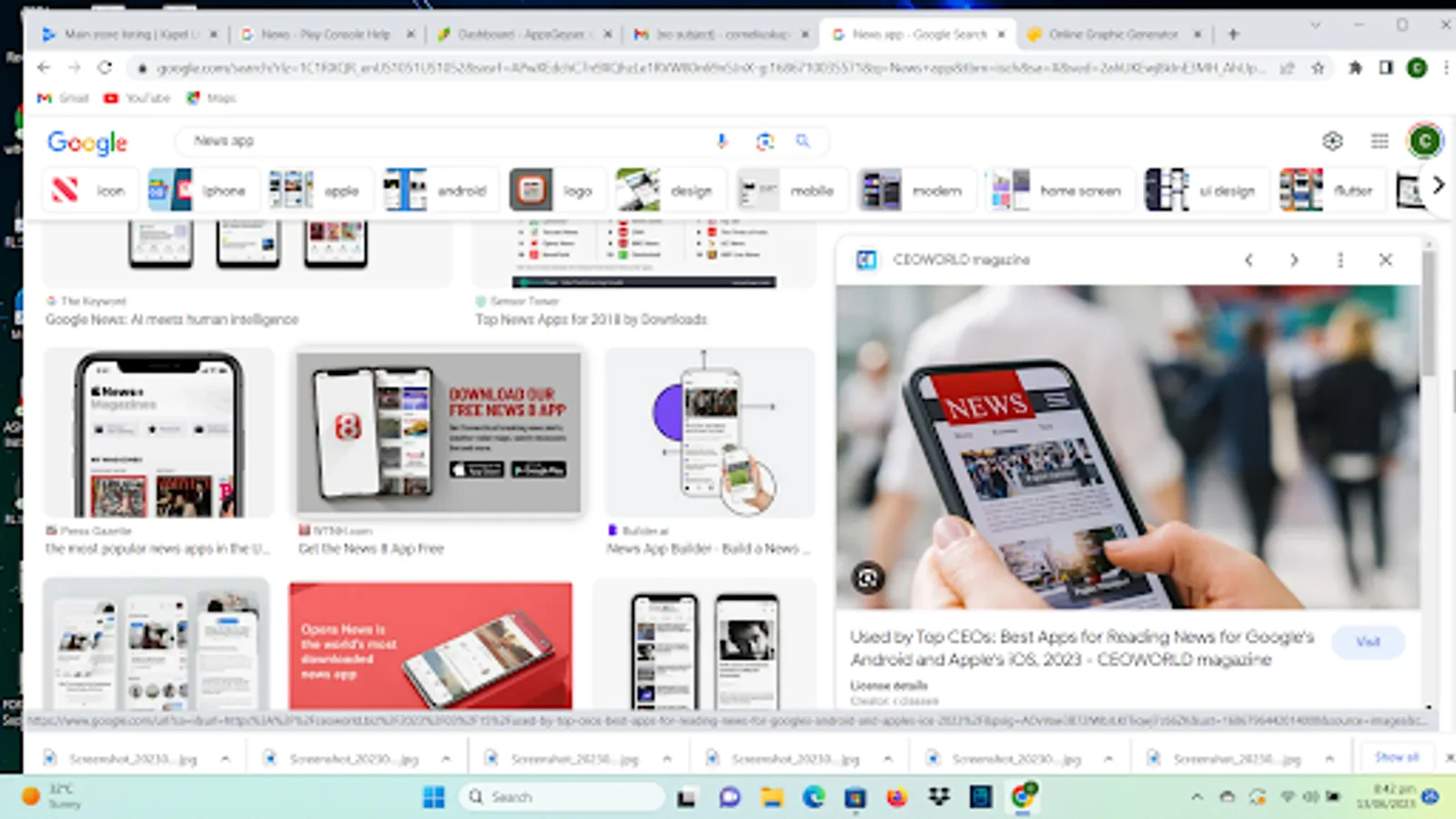Click the Google logo
This screenshot has height=819, width=1456.
87,142
